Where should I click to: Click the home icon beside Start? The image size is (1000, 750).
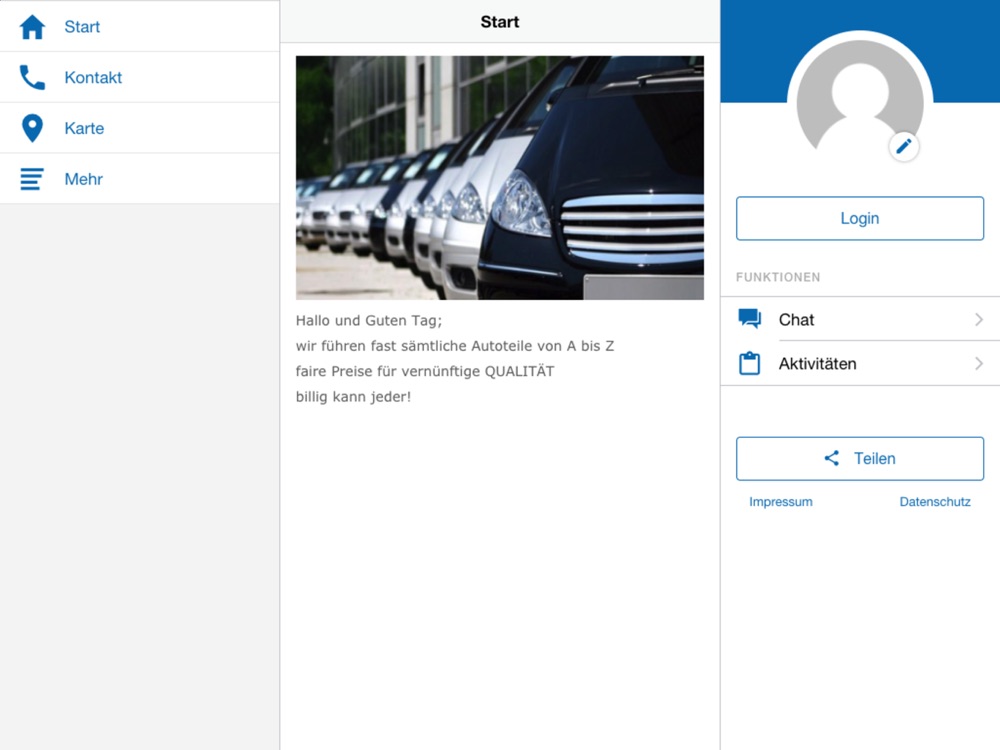click(32, 27)
